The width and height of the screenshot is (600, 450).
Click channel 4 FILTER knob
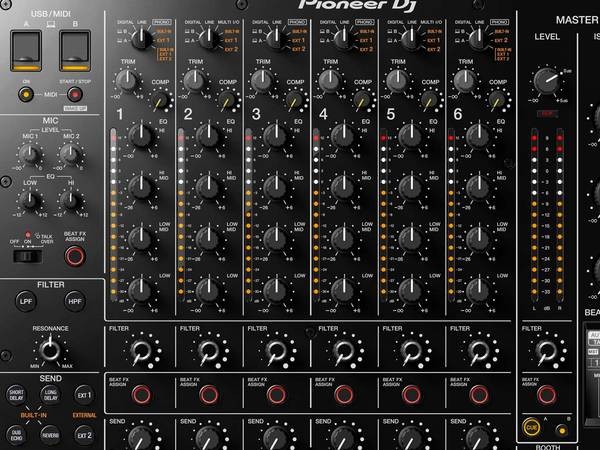(x=344, y=350)
